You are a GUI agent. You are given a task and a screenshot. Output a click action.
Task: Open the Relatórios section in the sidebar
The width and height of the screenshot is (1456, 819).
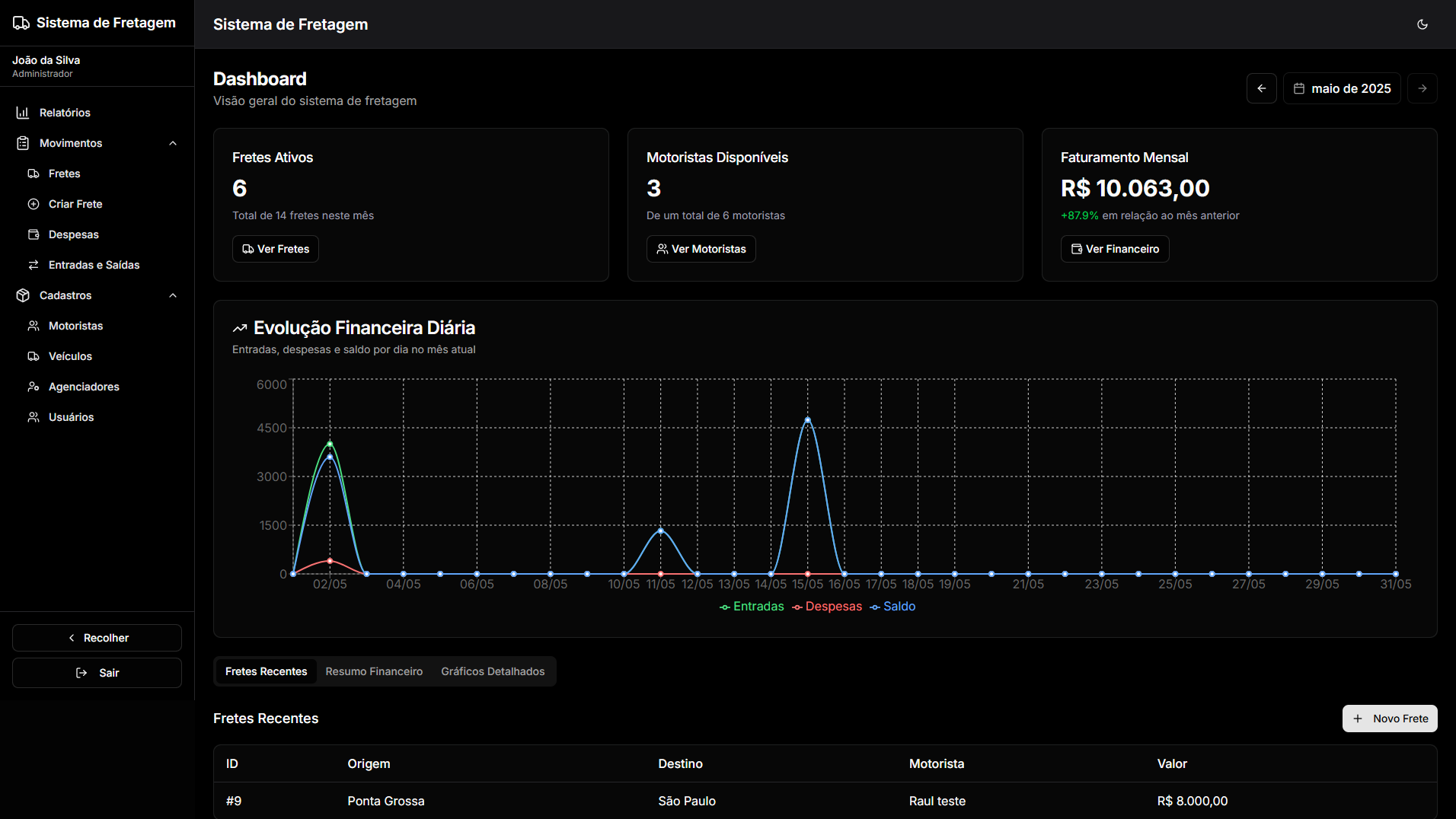65,112
